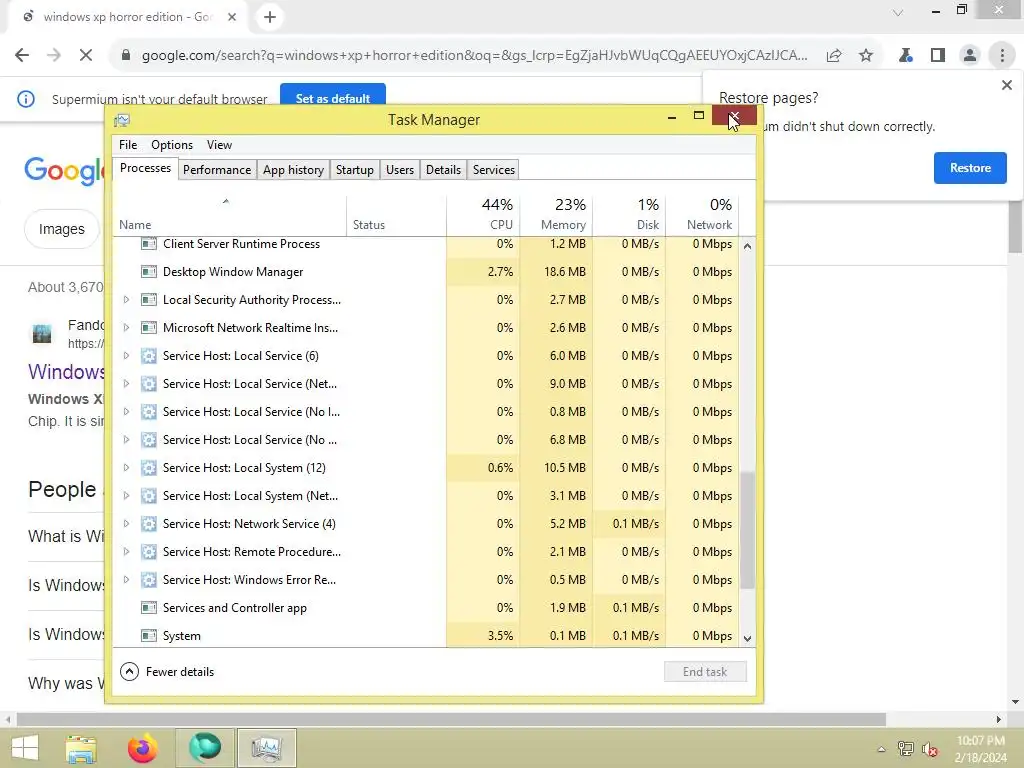
Task: Open the Task Manager File menu
Action: click(x=128, y=145)
